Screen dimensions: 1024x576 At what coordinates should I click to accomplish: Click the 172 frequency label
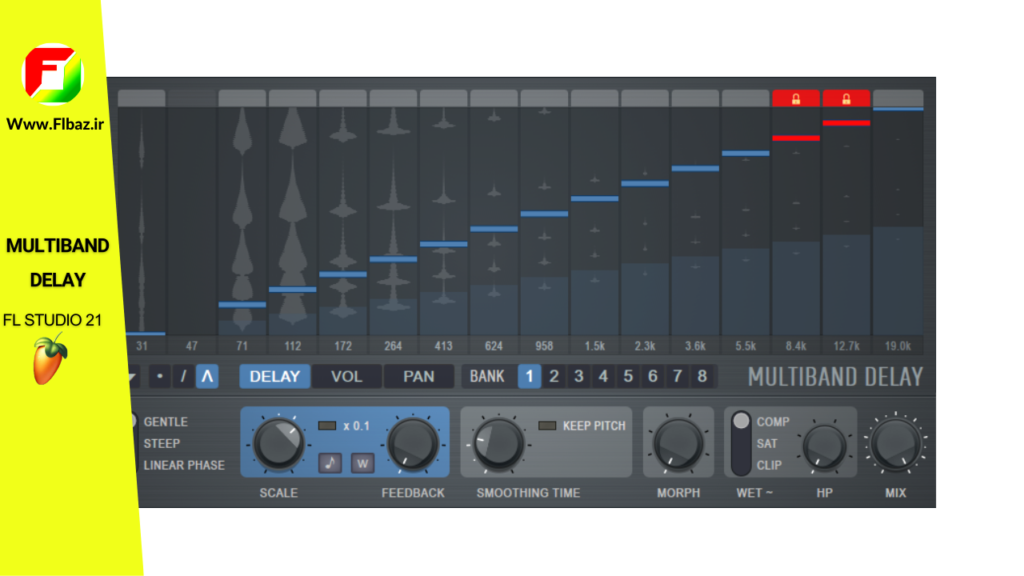click(x=343, y=346)
